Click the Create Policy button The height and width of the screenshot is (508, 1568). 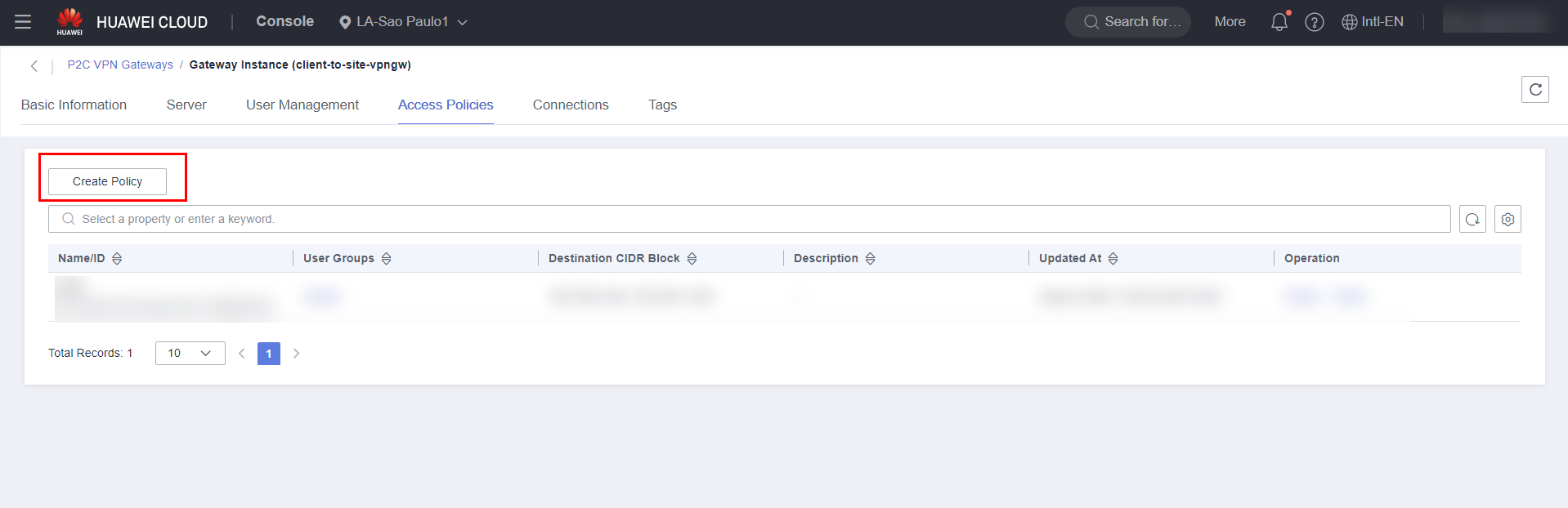coord(107,181)
